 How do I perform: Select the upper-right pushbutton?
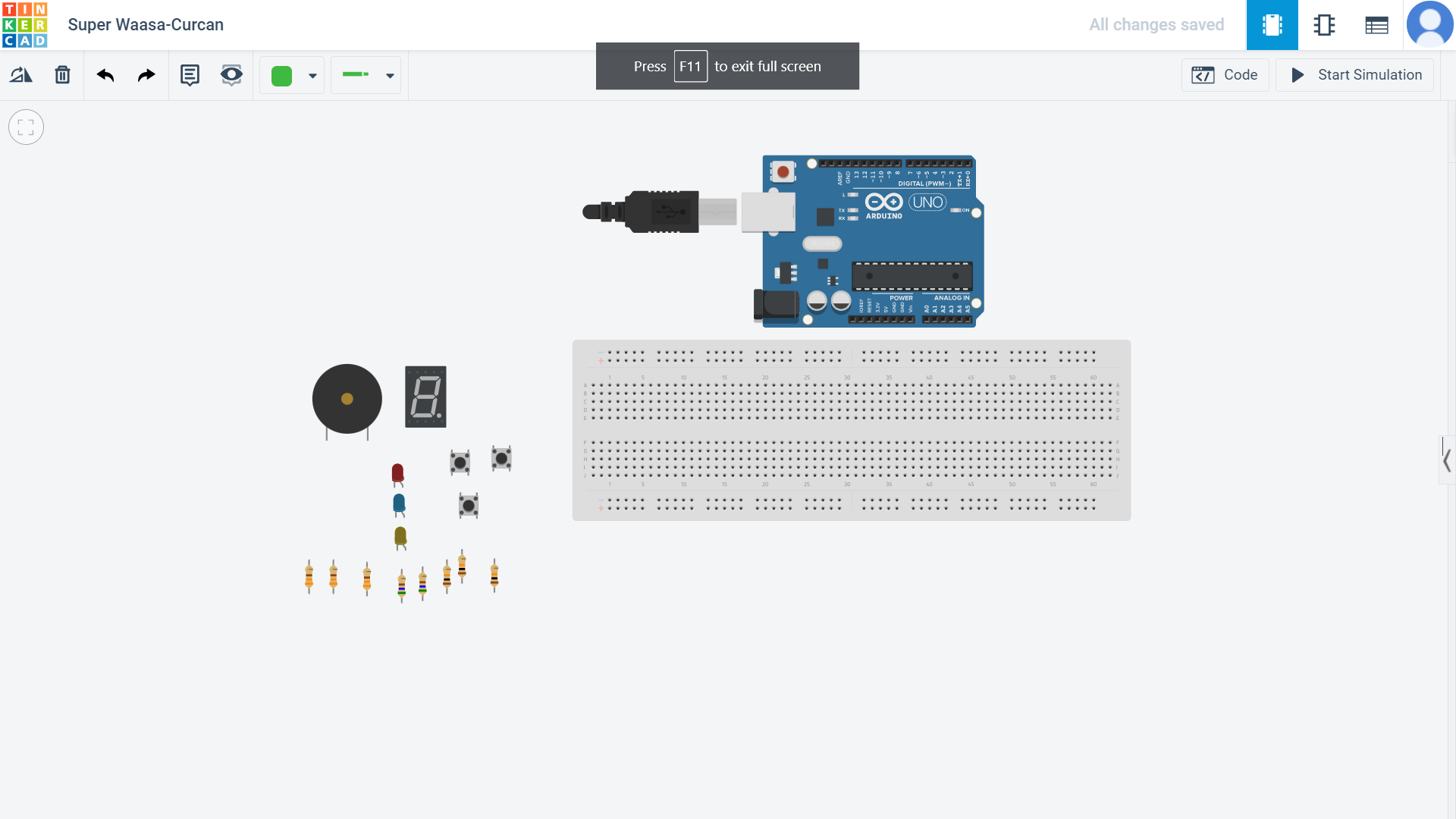501,458
